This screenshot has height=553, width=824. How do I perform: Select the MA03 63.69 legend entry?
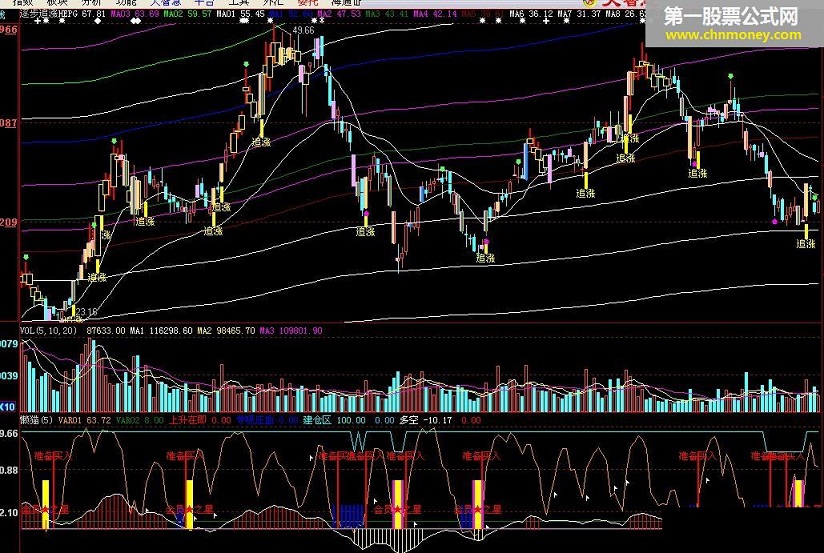(134, 14)
